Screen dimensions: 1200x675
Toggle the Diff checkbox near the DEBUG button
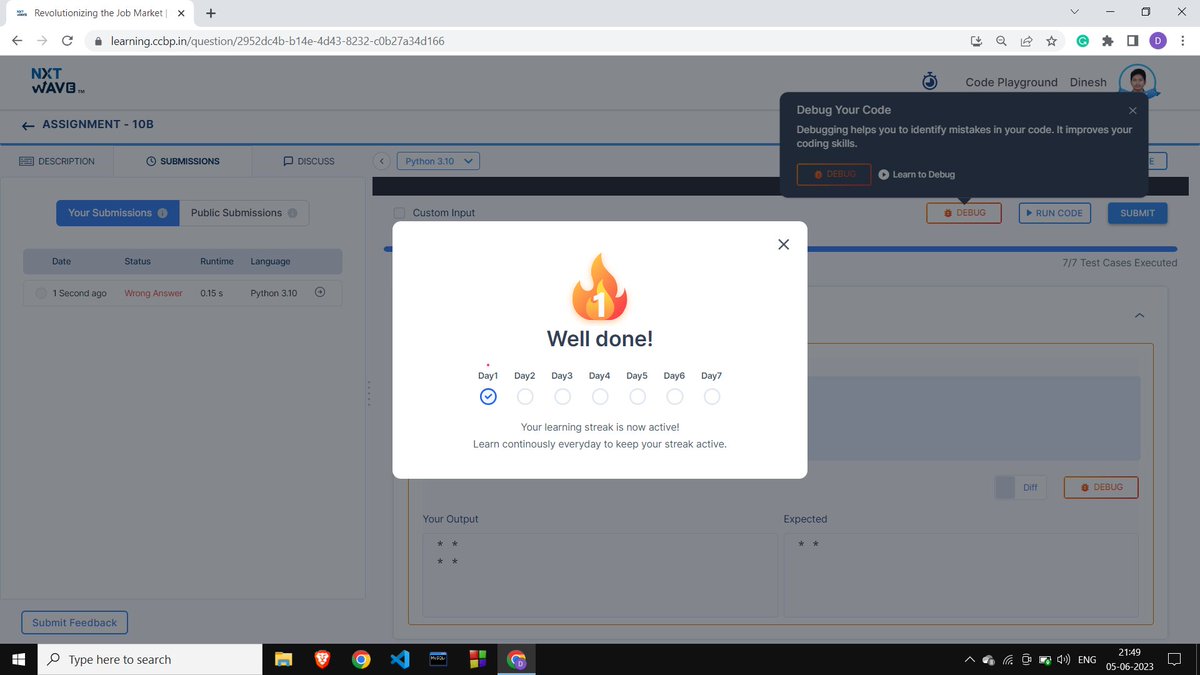pyautogui.click(x=1006, y=487)
